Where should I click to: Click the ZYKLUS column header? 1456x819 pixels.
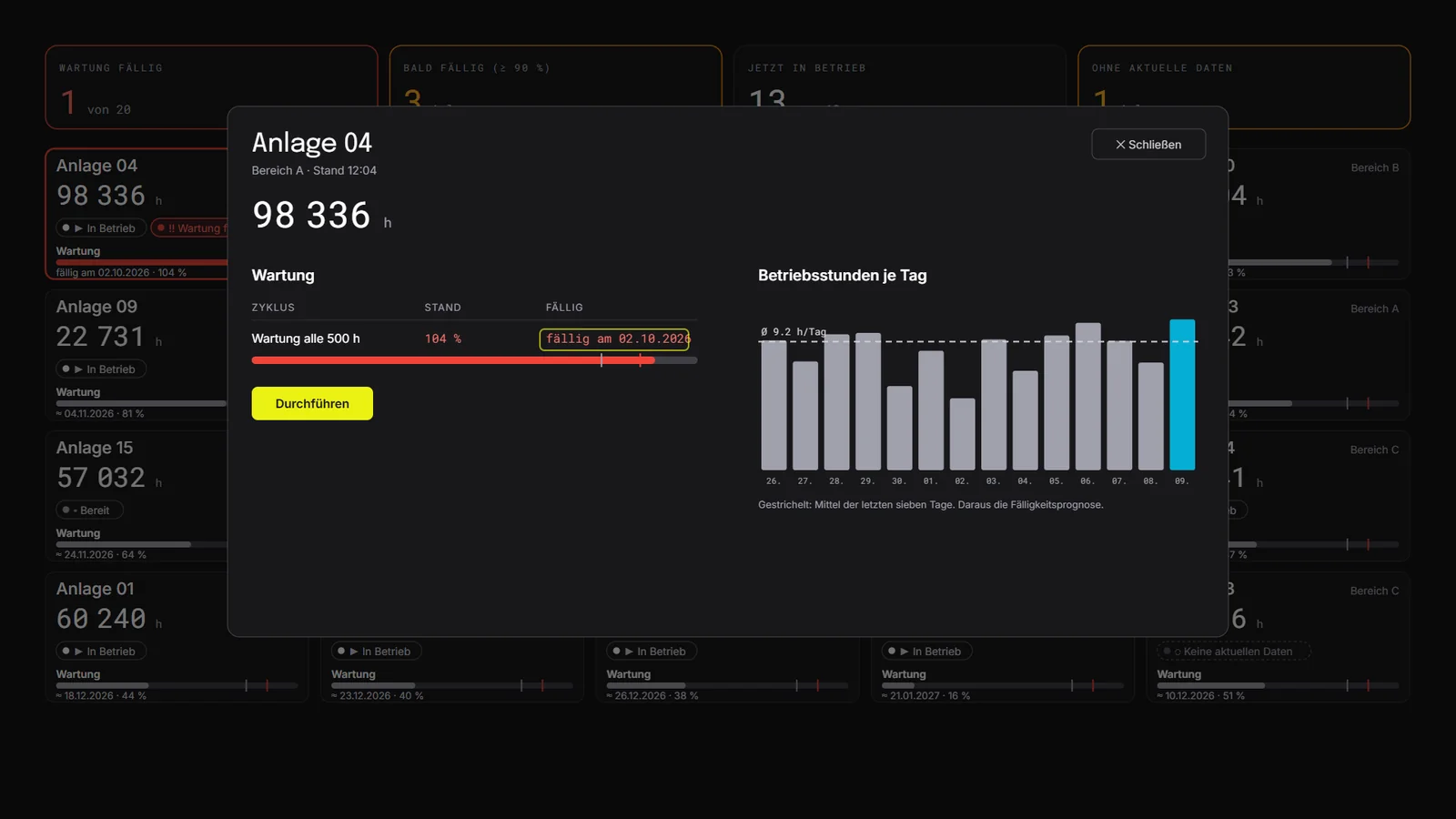(273, 308)
